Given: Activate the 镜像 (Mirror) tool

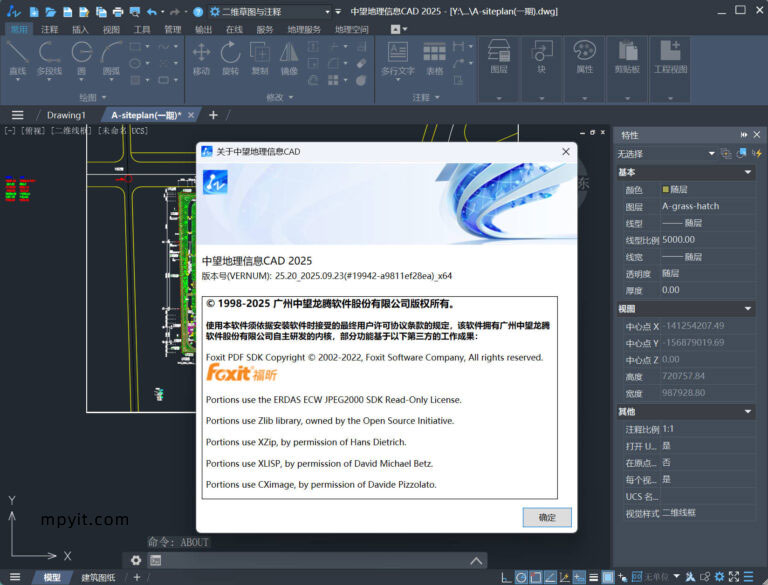Looking at the screenshot, I should (x=289, y=57).
